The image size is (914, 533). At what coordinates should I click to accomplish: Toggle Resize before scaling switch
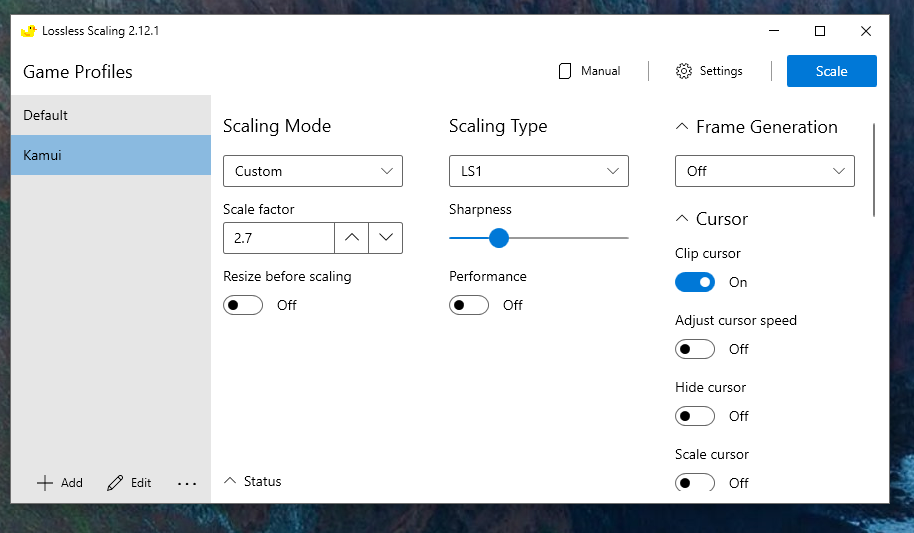(x=243, y=305)
